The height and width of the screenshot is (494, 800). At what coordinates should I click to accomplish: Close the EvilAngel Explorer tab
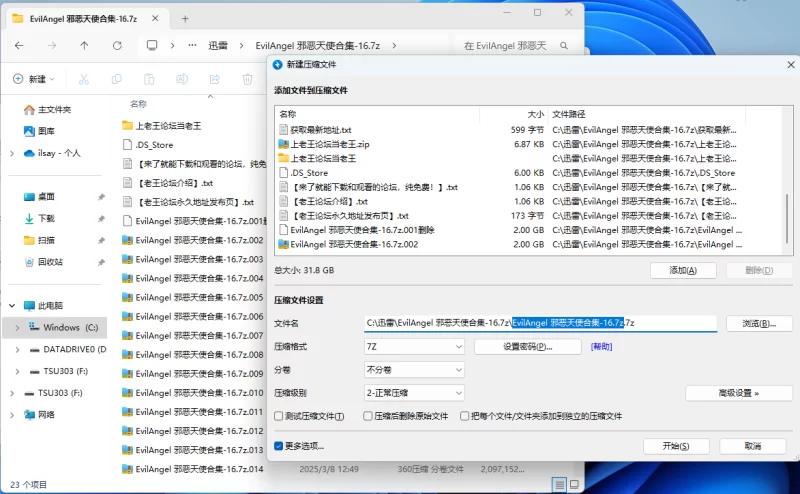pos(155,18)
